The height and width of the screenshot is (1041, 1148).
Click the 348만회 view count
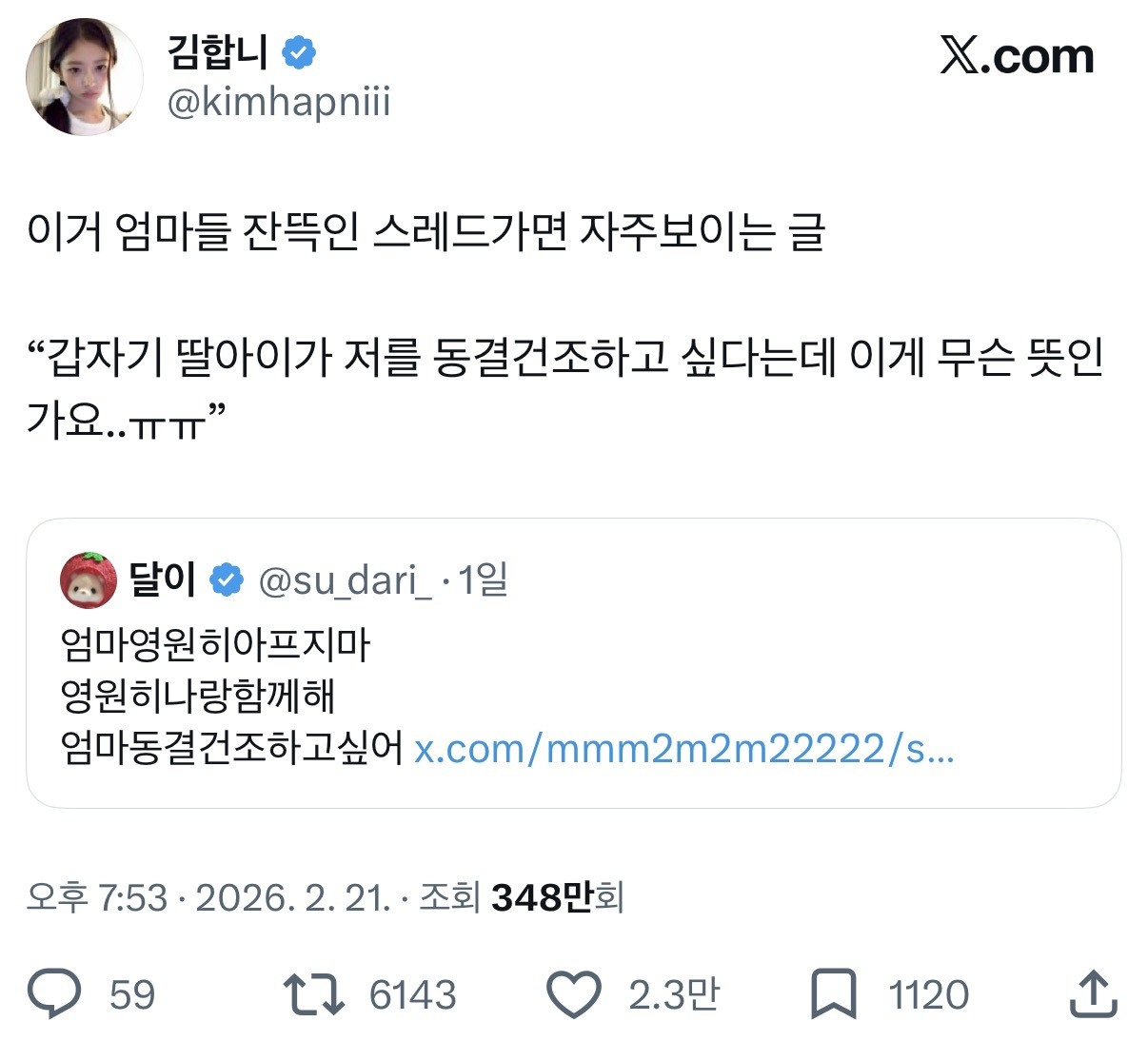[x=557, y=897]
